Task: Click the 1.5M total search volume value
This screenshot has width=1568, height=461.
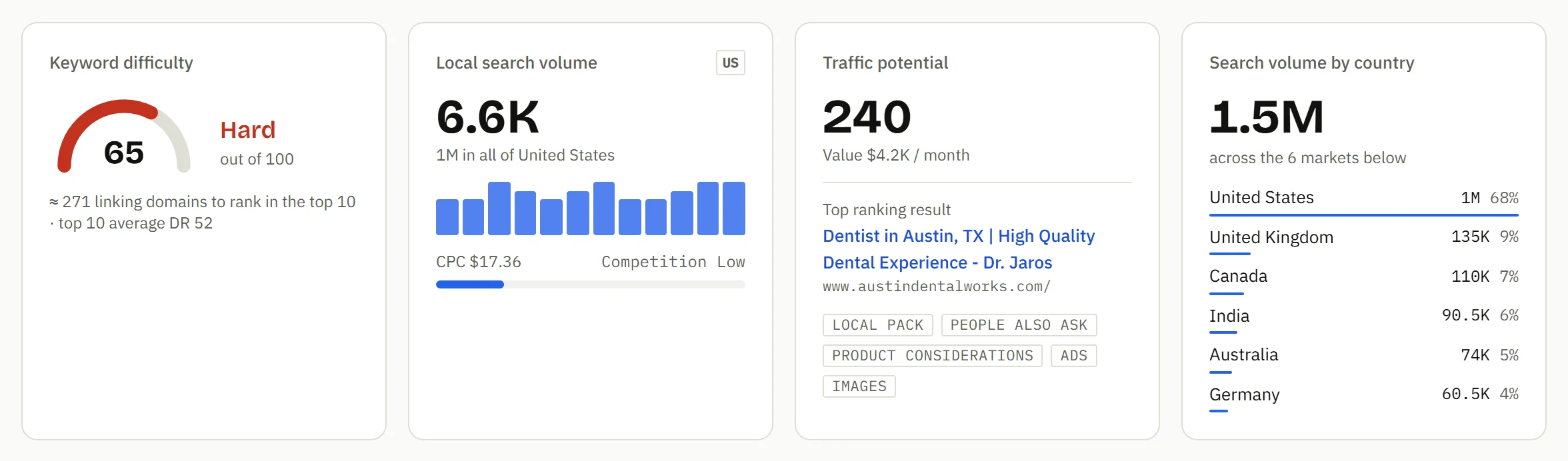Action: pos(1266,117)
